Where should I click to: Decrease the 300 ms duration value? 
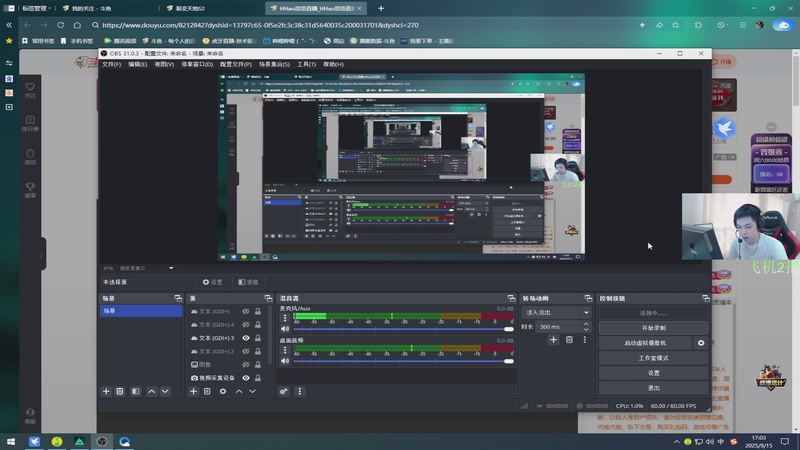(586, 330)
